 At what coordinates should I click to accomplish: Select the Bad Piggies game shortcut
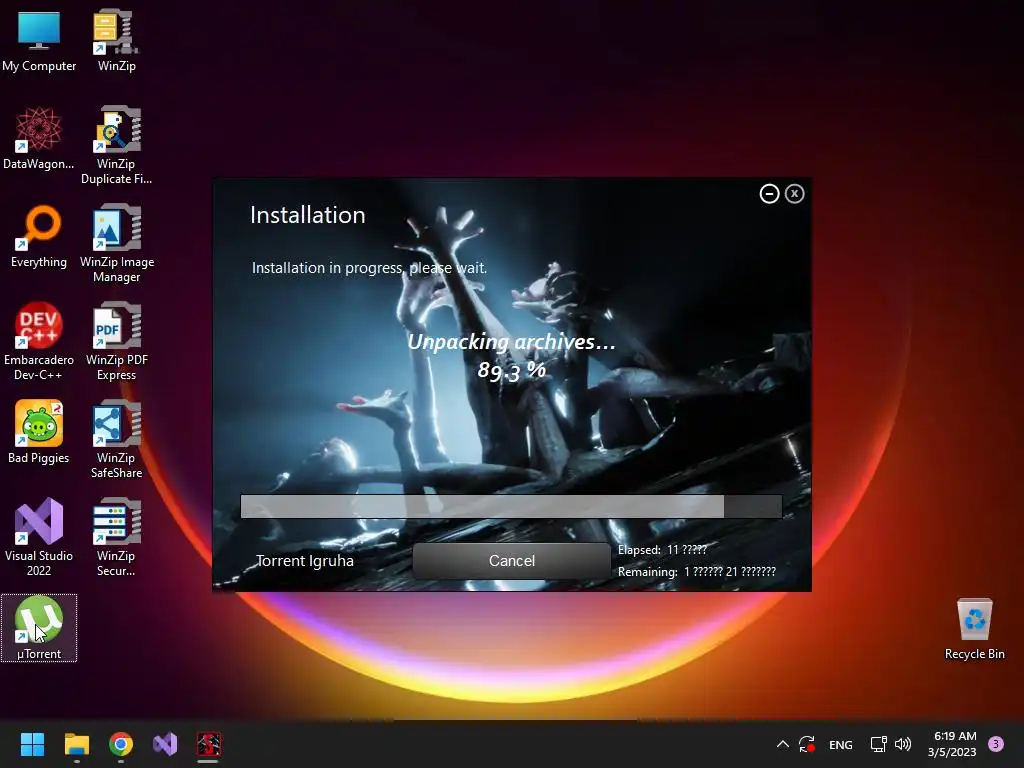tap(39, 432)
